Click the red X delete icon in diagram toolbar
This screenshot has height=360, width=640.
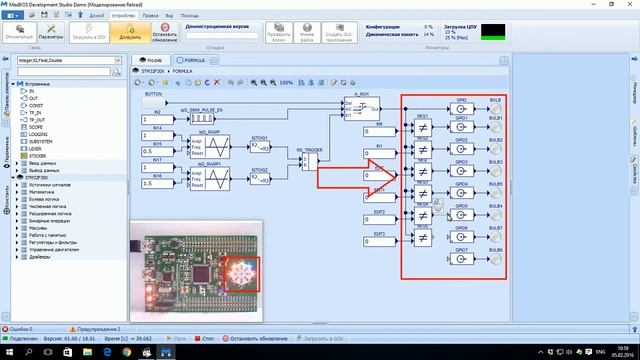pos(217,82)
